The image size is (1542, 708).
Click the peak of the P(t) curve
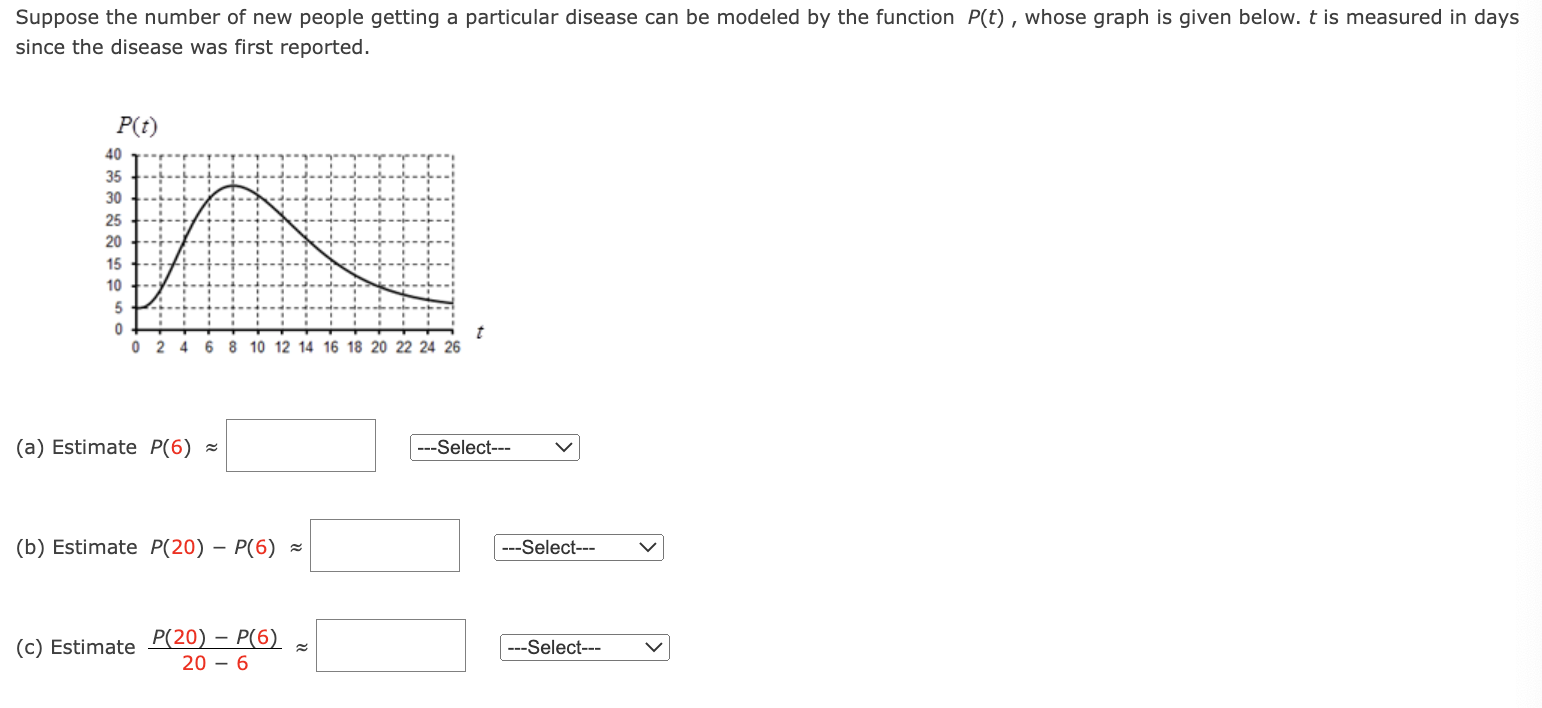tap(235, 185)
